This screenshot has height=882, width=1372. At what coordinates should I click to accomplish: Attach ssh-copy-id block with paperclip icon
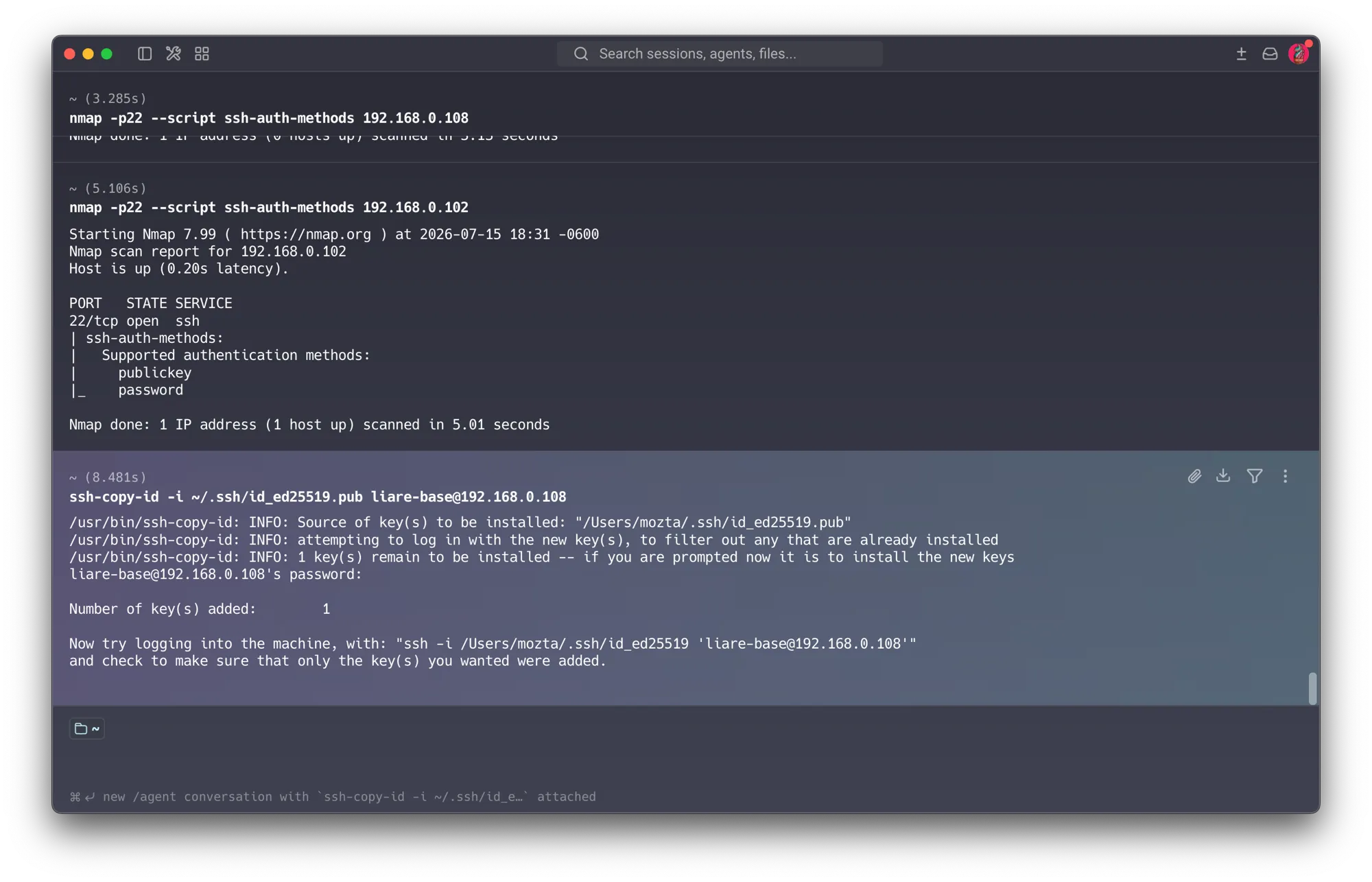(1194, 476)
